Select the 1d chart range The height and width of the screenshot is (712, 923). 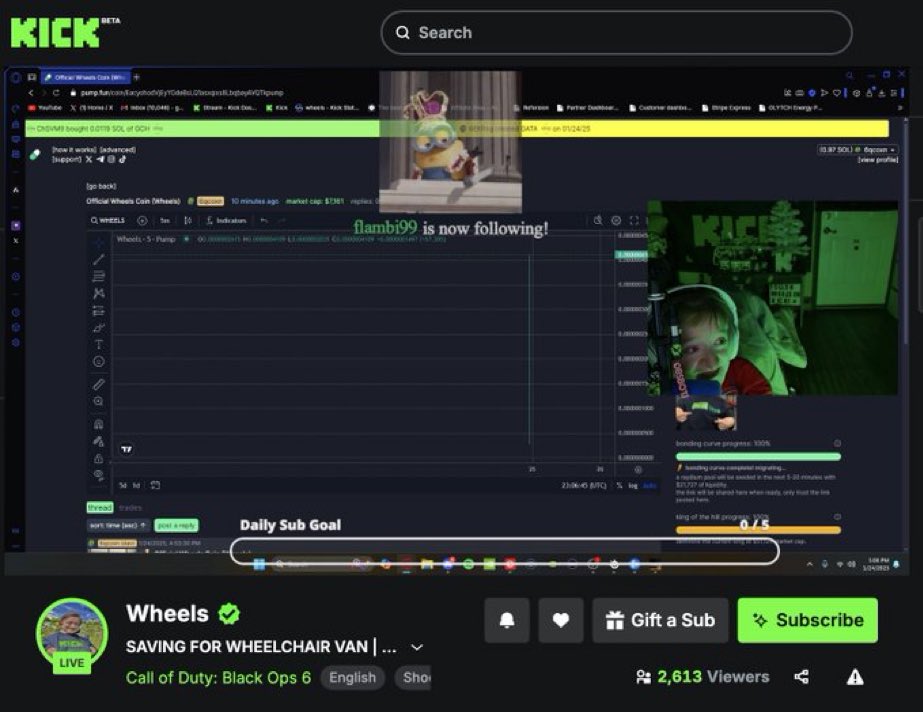pyautogui.click(x=136, y=485)
